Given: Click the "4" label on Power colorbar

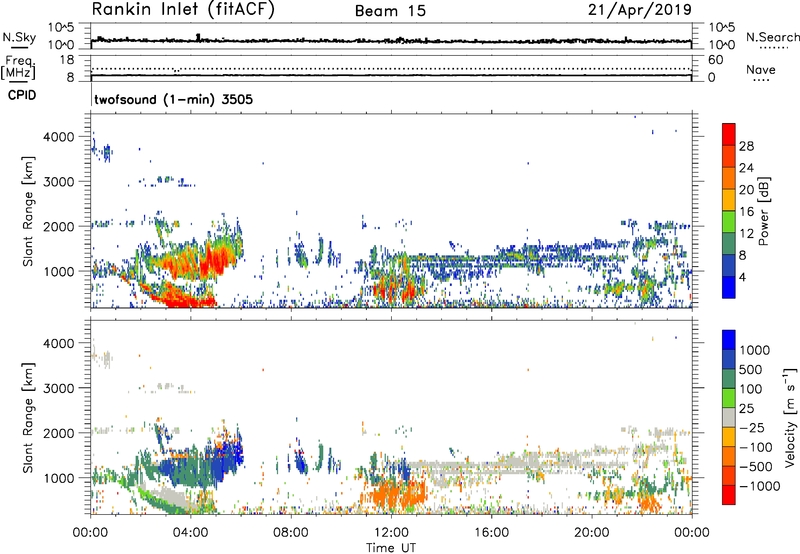Looking at the screenshot, I should pos(742,277).
